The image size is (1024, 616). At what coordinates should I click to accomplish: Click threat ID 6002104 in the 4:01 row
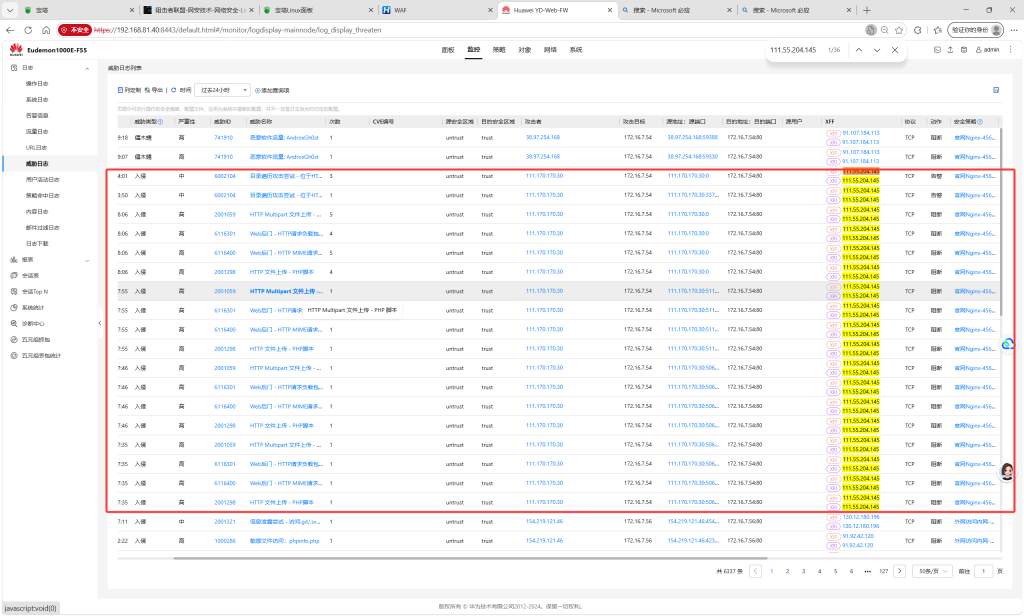tap(225, 176)
